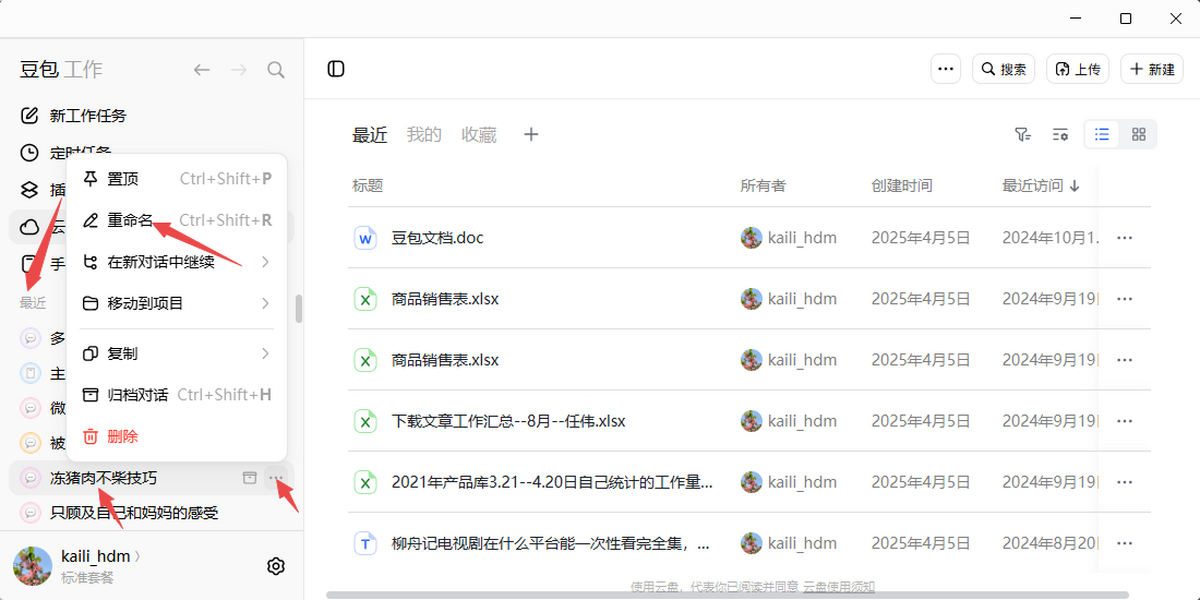Add a new tab with the plus icon
Image resolution: width=1200 pixels, height=600 pixels.
531,135
